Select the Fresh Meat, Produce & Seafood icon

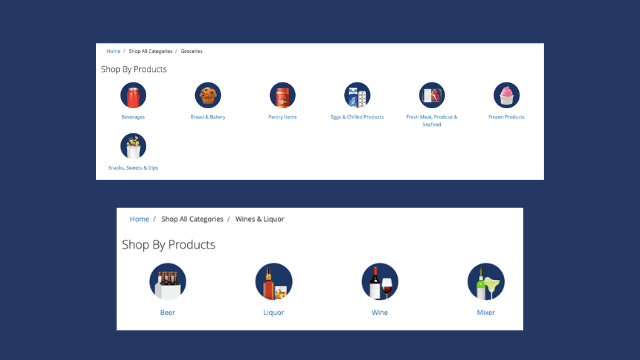tap(432, 95)
